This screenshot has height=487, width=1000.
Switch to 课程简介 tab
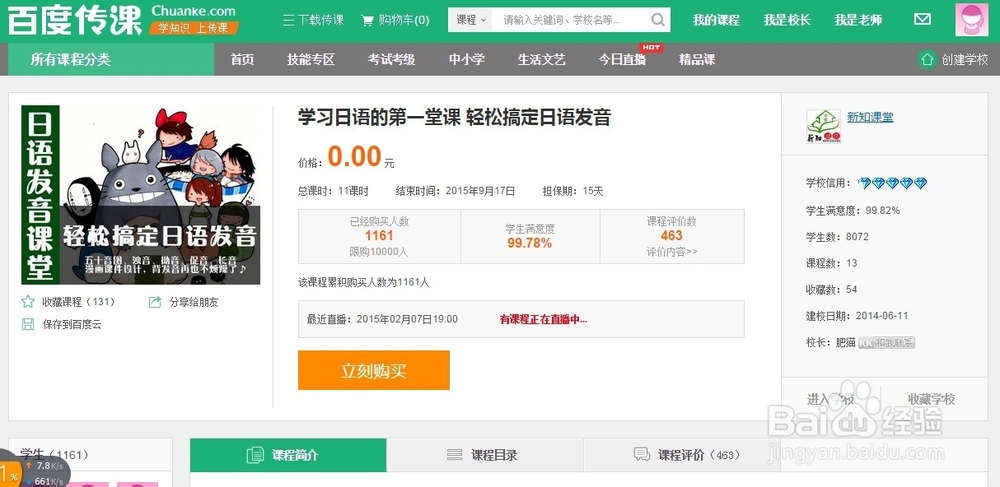[288, 455]
